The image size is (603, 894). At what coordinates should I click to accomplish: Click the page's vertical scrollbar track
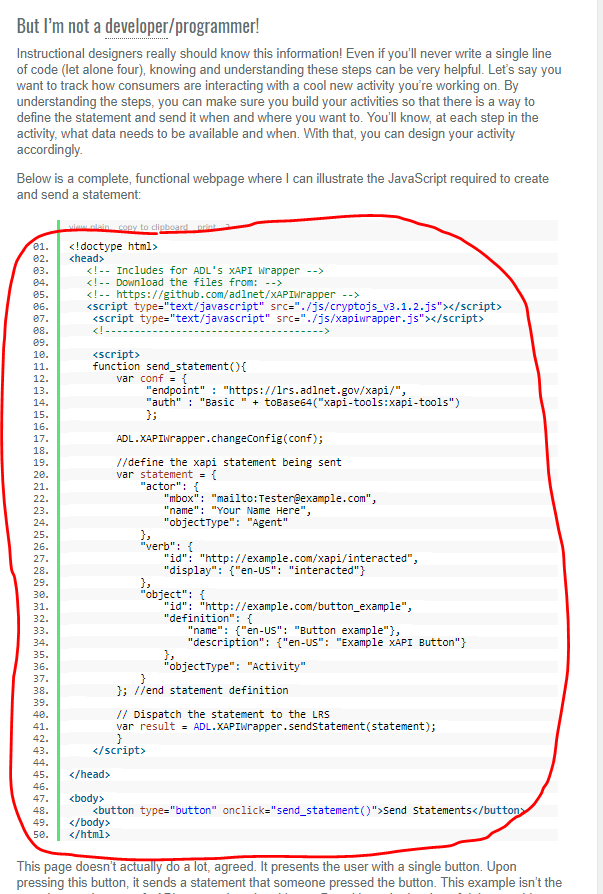click(599, 447)
